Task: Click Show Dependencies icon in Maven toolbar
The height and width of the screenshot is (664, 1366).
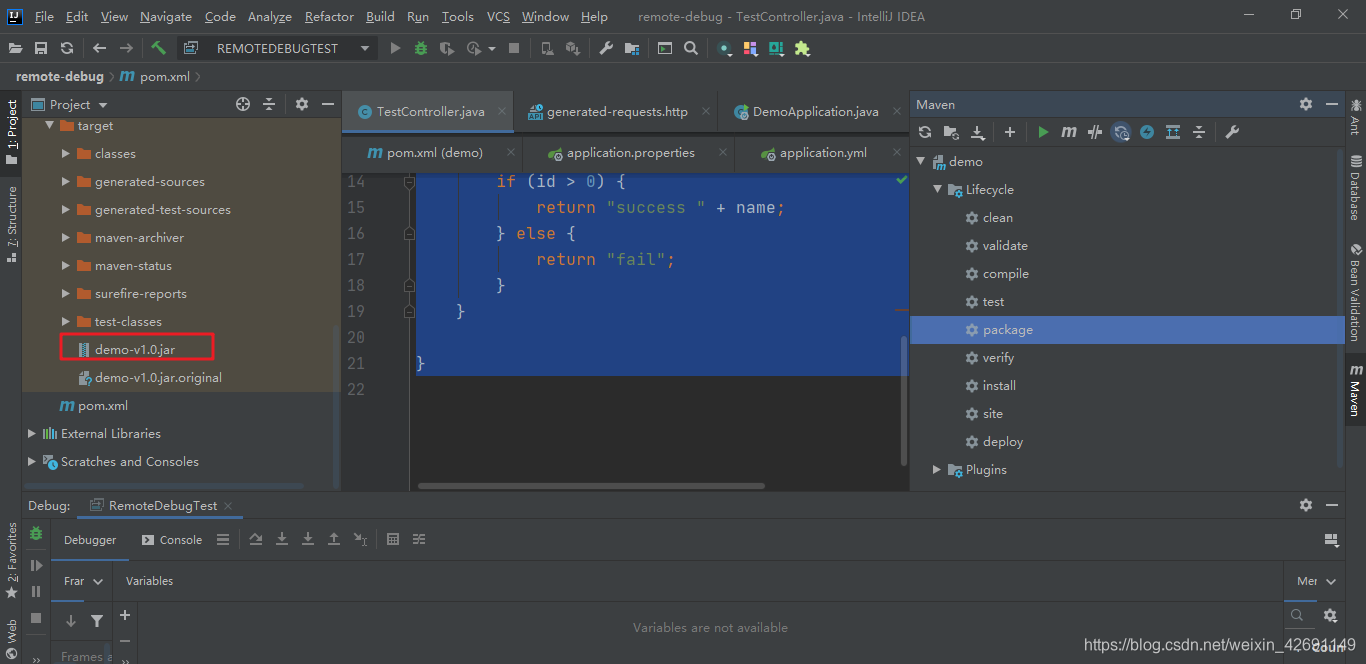Action: (x=1173, y=132)
